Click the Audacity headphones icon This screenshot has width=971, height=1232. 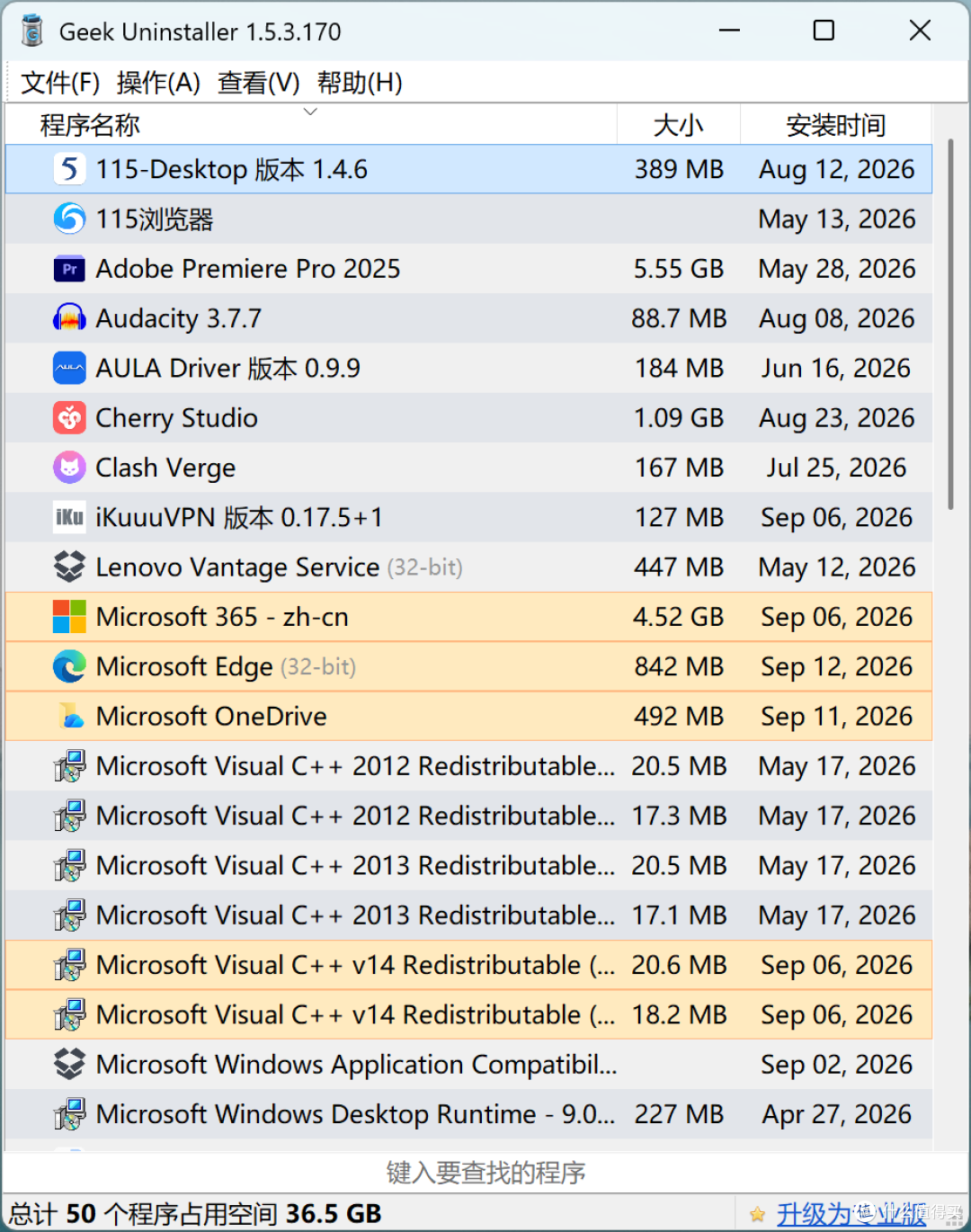[69, 318]
